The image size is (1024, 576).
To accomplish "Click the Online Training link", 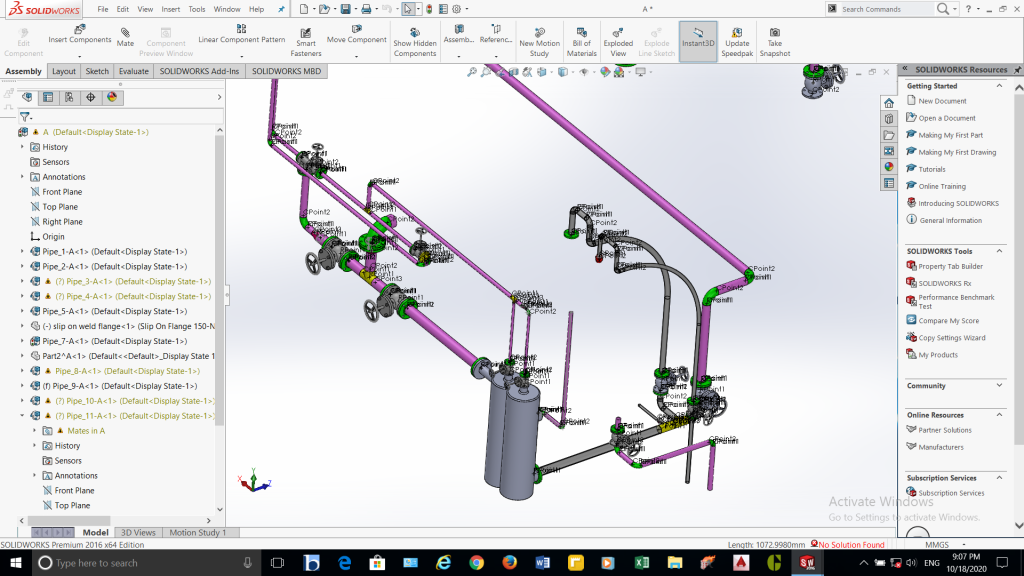I will (941, 186).
